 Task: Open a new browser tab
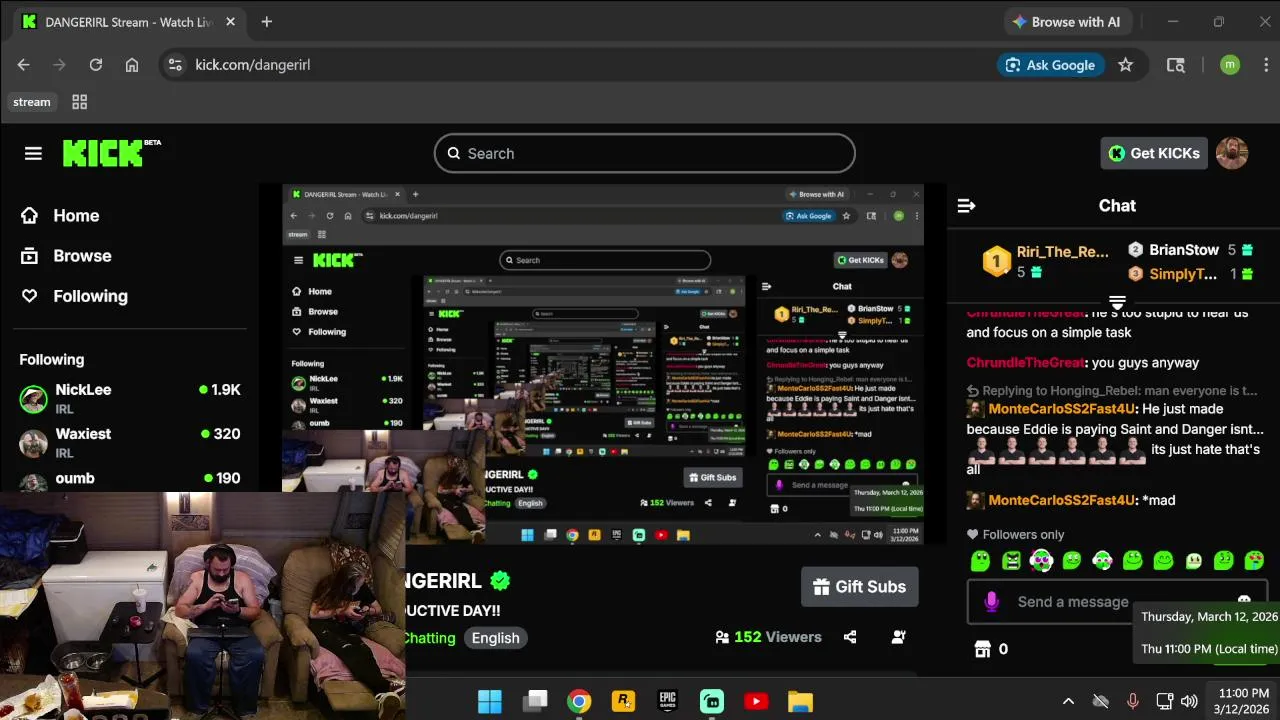click(266, 22)
